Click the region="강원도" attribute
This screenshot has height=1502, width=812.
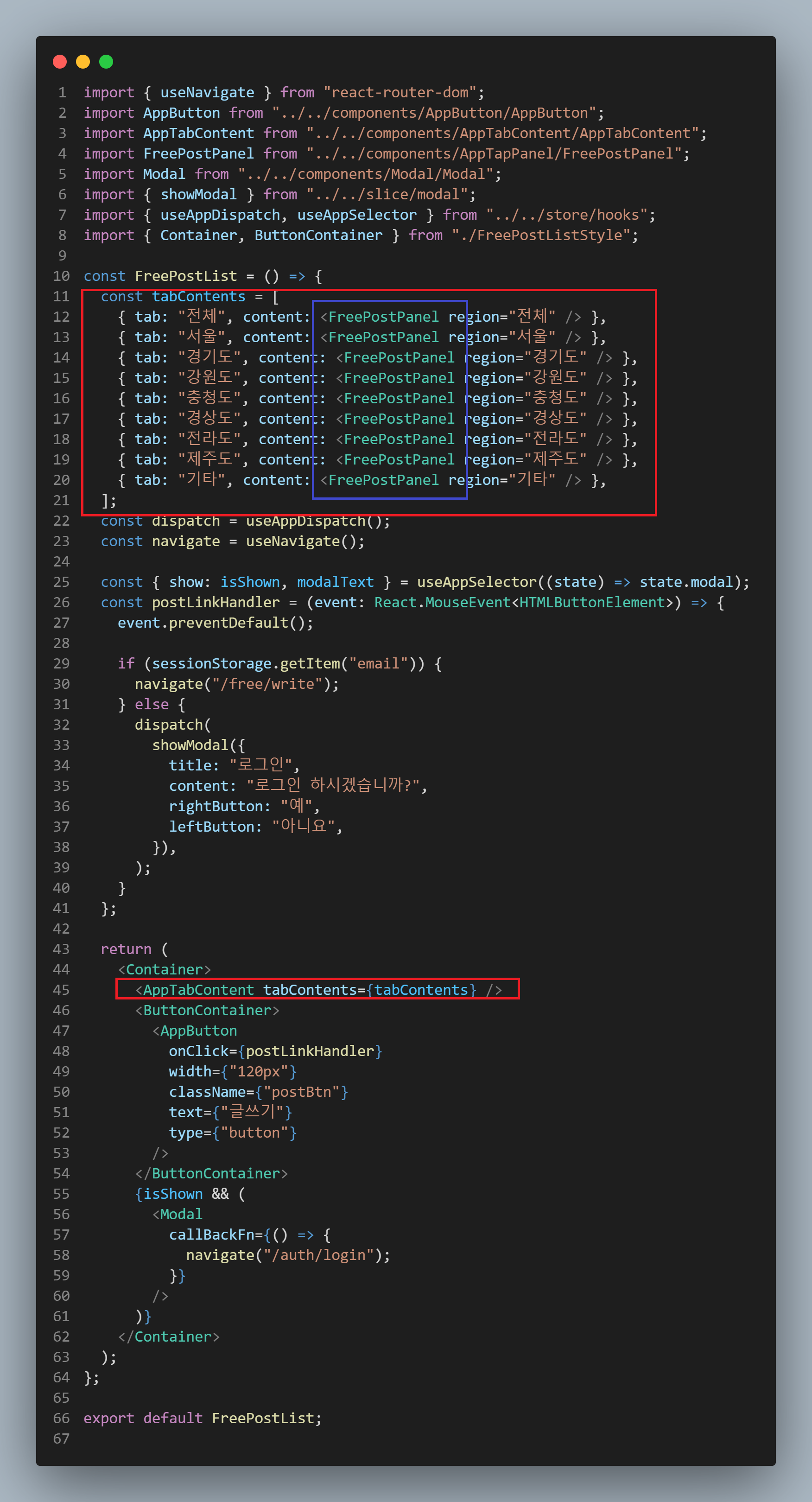coord(525,378)
